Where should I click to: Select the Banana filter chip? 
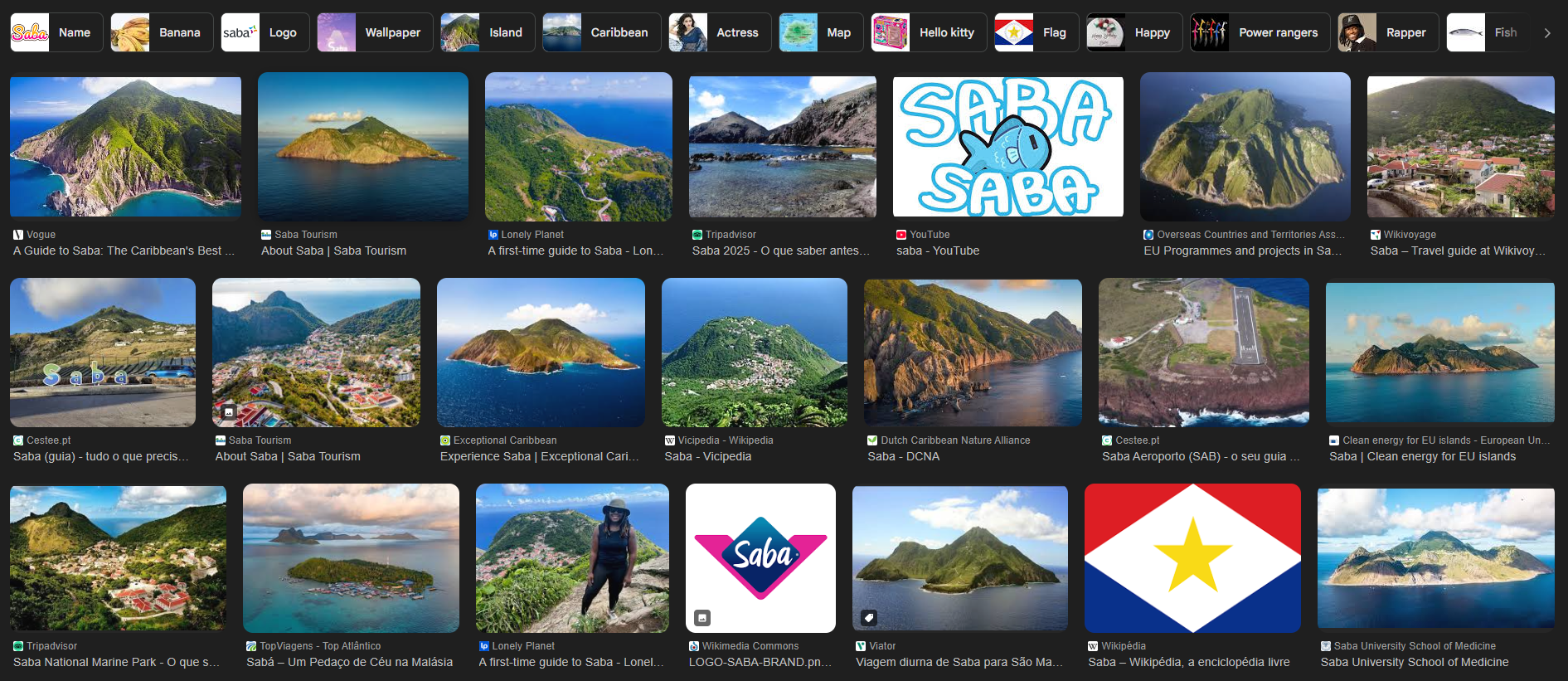point(162,32)
